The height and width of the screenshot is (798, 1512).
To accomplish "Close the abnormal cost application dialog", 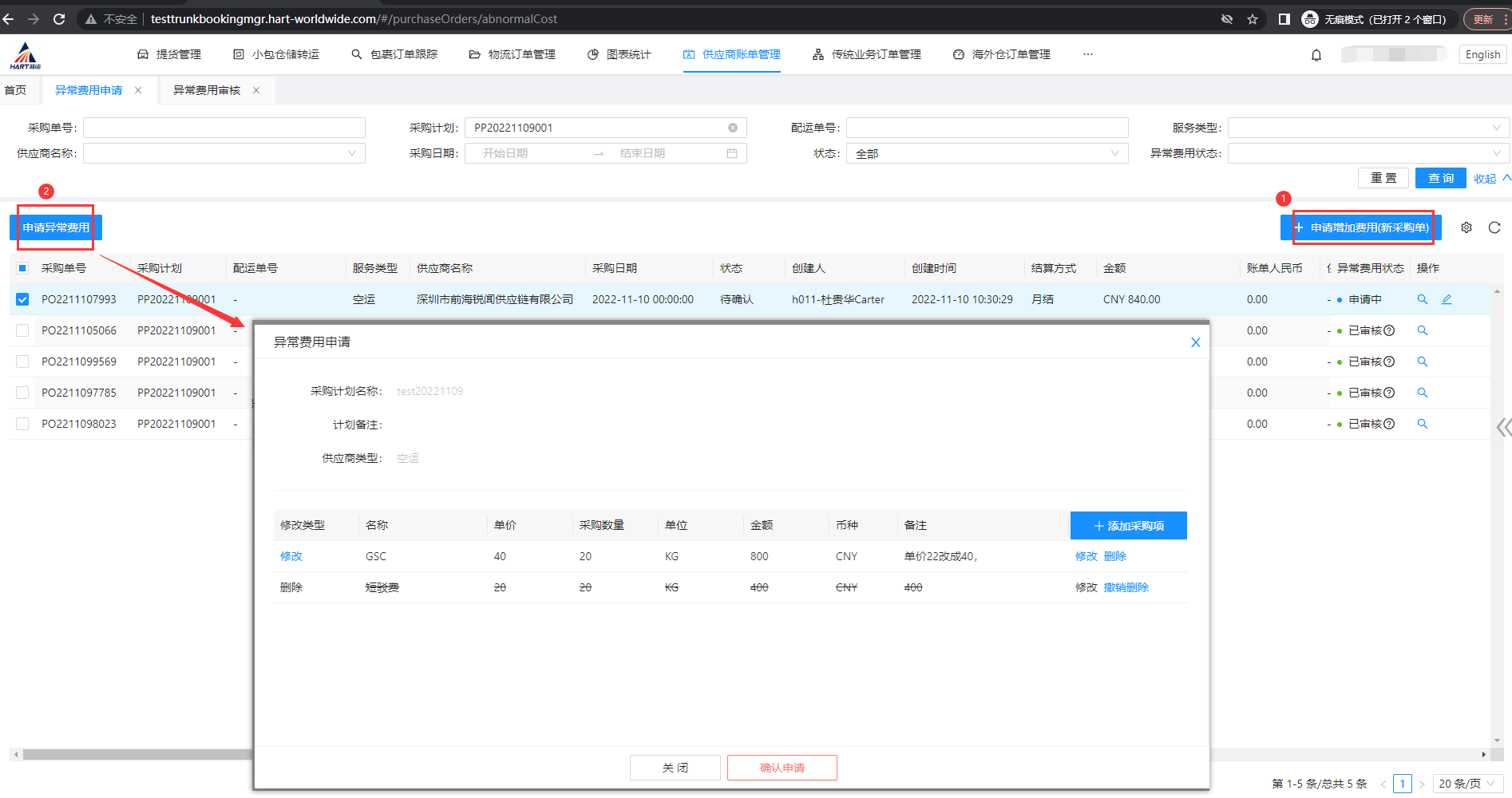I will [x=1195, y=342].
